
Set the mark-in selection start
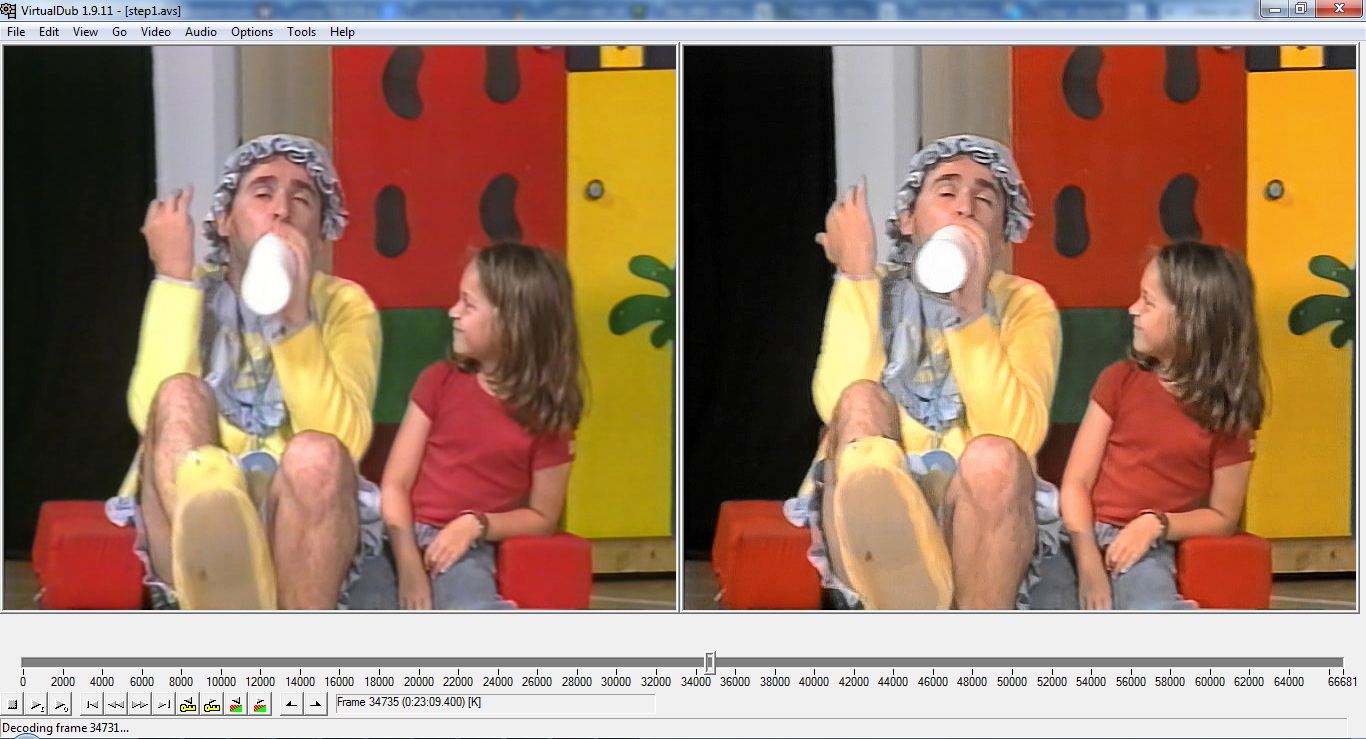pos(291,704)
